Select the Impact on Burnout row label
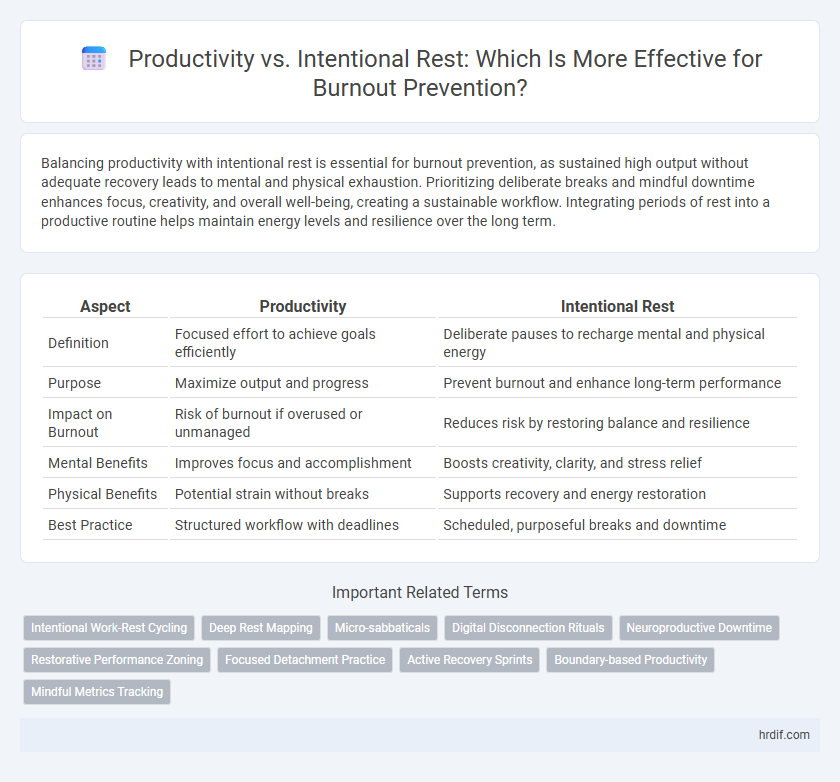This screenshot has width=840, height=782. tap(80, 423)
